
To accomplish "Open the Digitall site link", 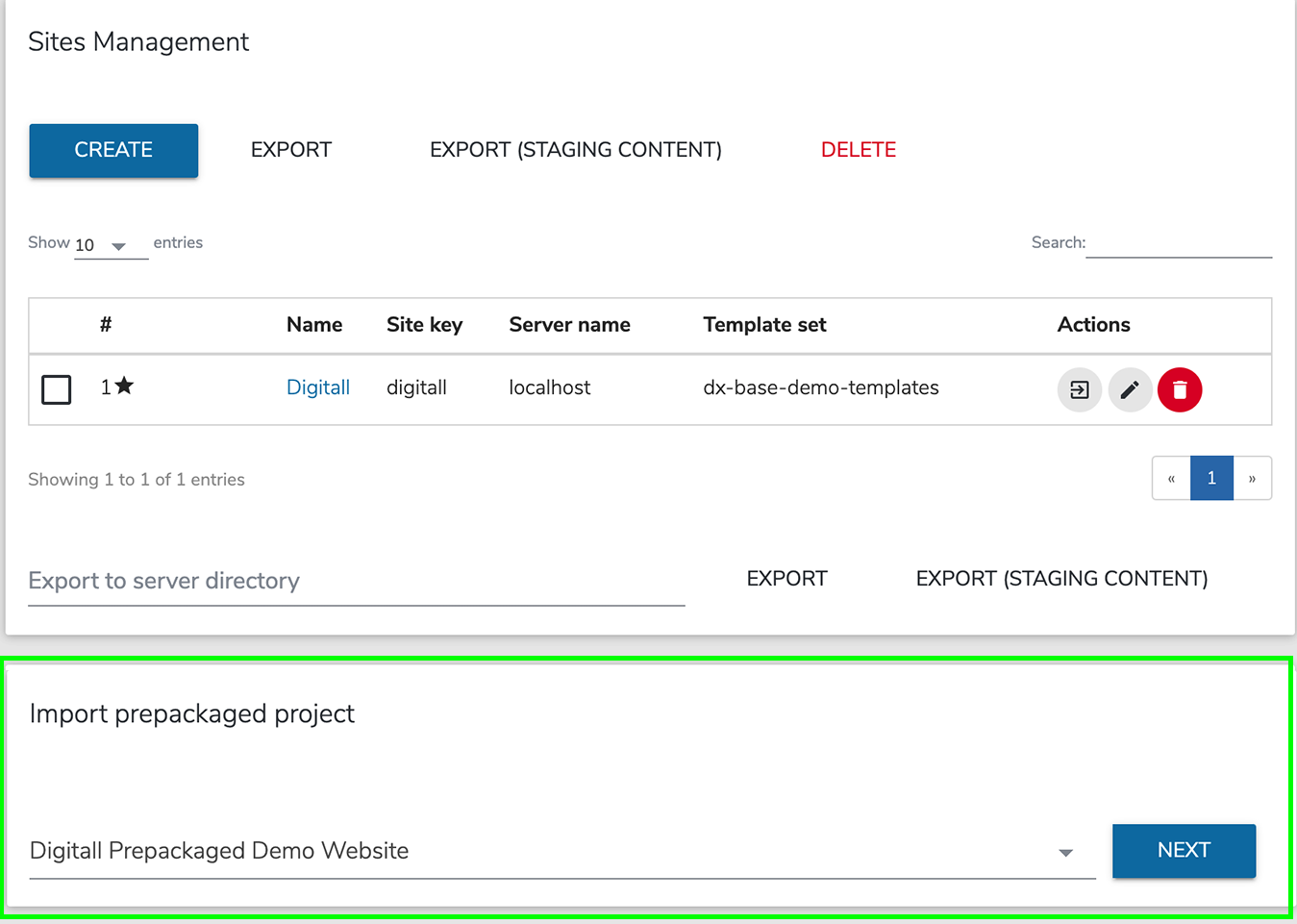I will point(317,387).
